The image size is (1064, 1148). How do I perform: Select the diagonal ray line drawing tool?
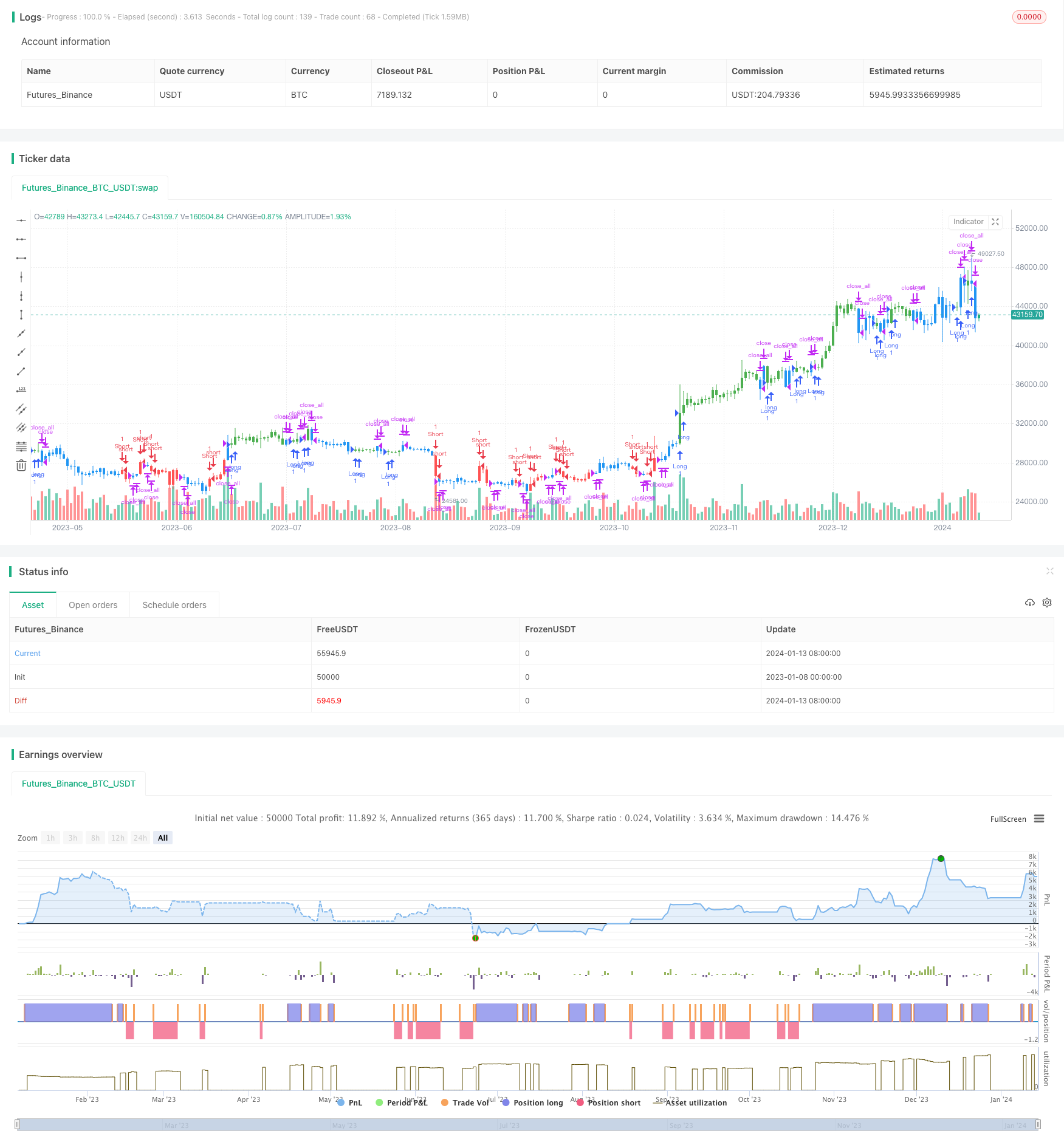[21, 352]
